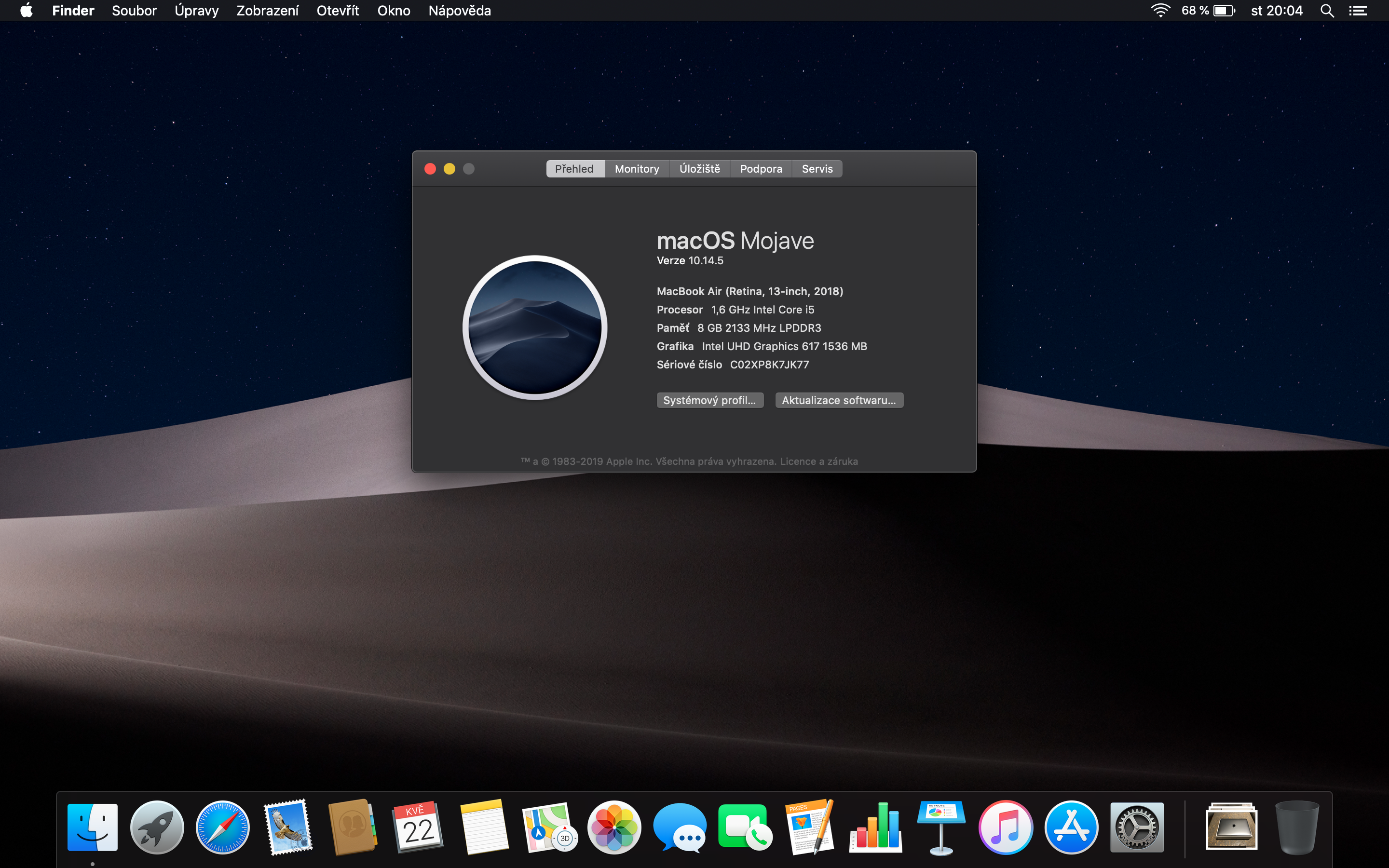Launch the Launchpad rocket icon
The image size is (1389, 868).
click(x=157, y=827)
